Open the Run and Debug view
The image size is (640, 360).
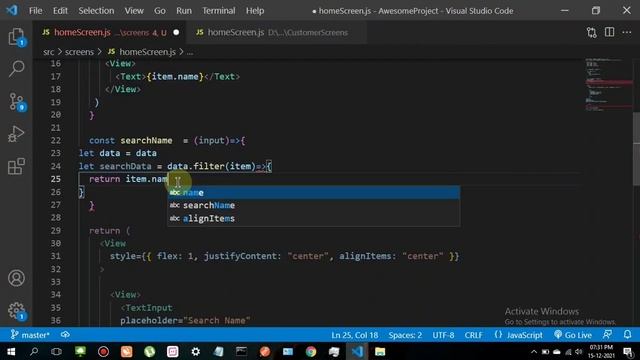click(x=16, y=134)
